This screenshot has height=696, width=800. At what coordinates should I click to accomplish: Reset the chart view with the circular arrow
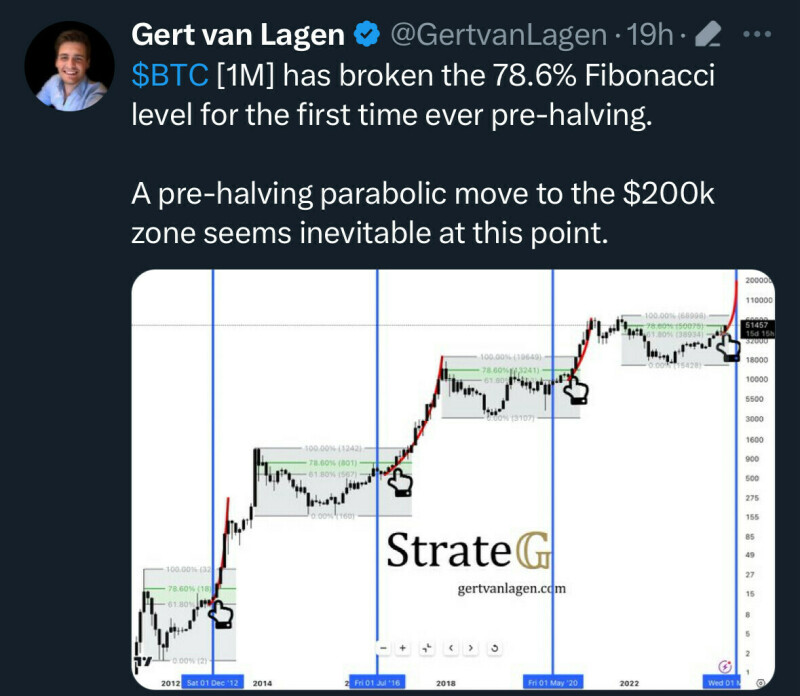click(x=495, y=648)
